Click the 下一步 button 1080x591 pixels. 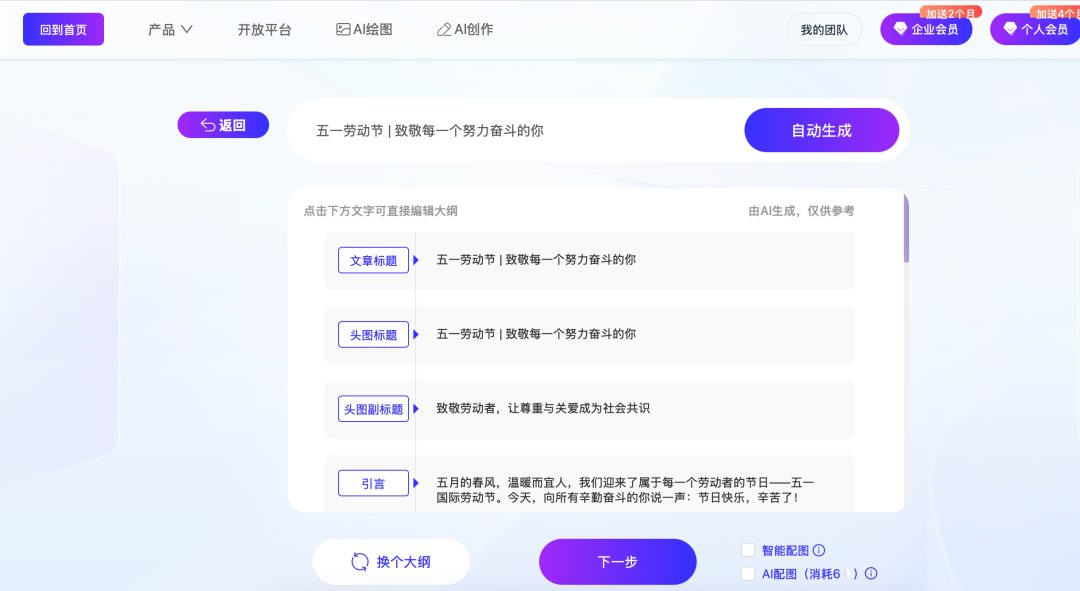[x=618, y=562]
